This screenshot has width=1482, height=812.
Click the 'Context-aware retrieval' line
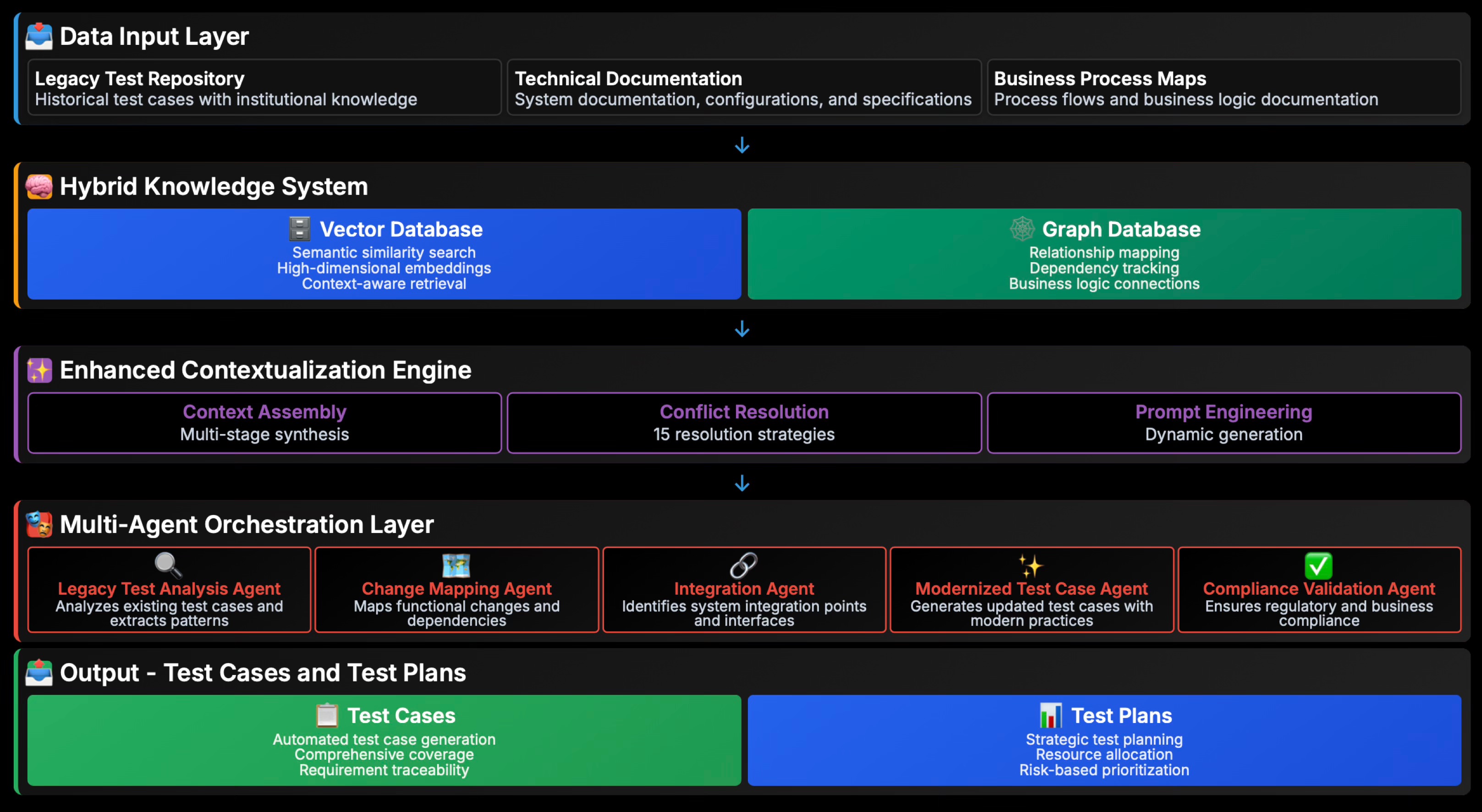[x=384, y=284]
